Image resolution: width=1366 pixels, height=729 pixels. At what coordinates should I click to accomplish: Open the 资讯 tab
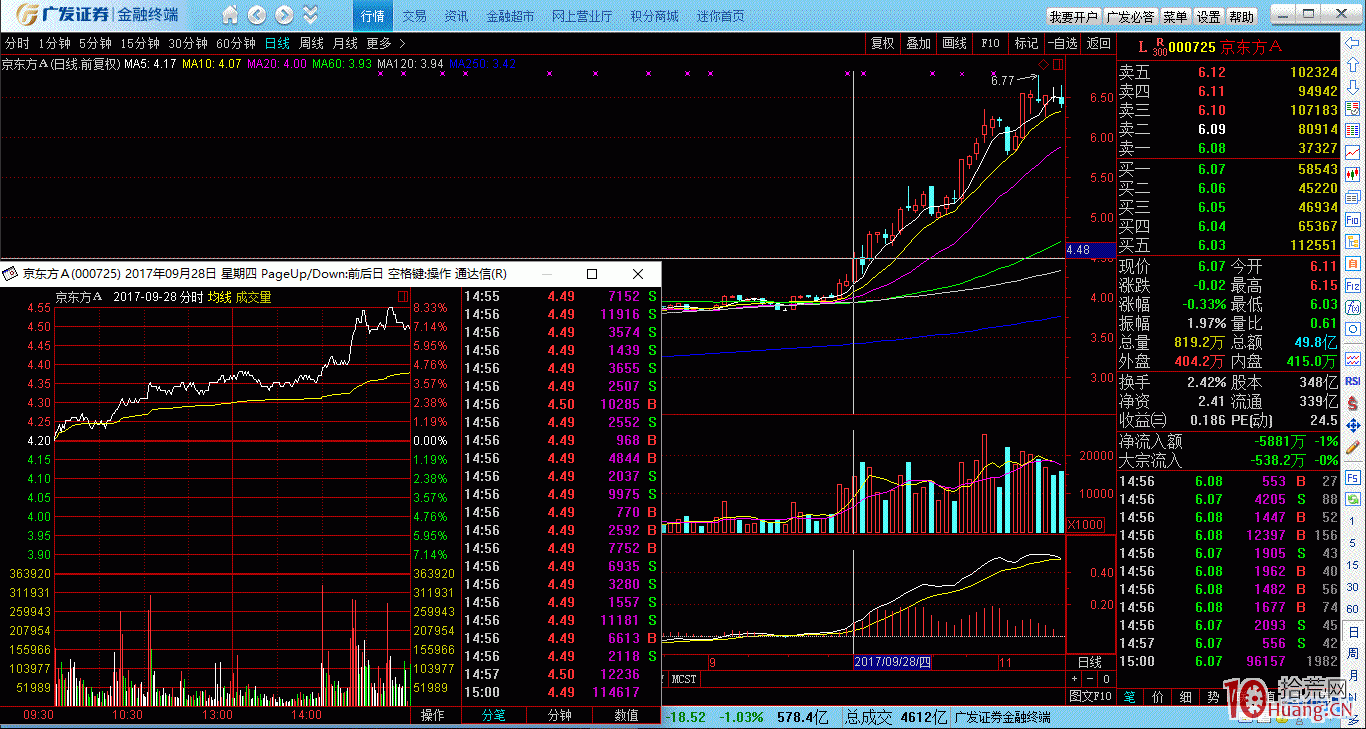click(x=456, y=17)
